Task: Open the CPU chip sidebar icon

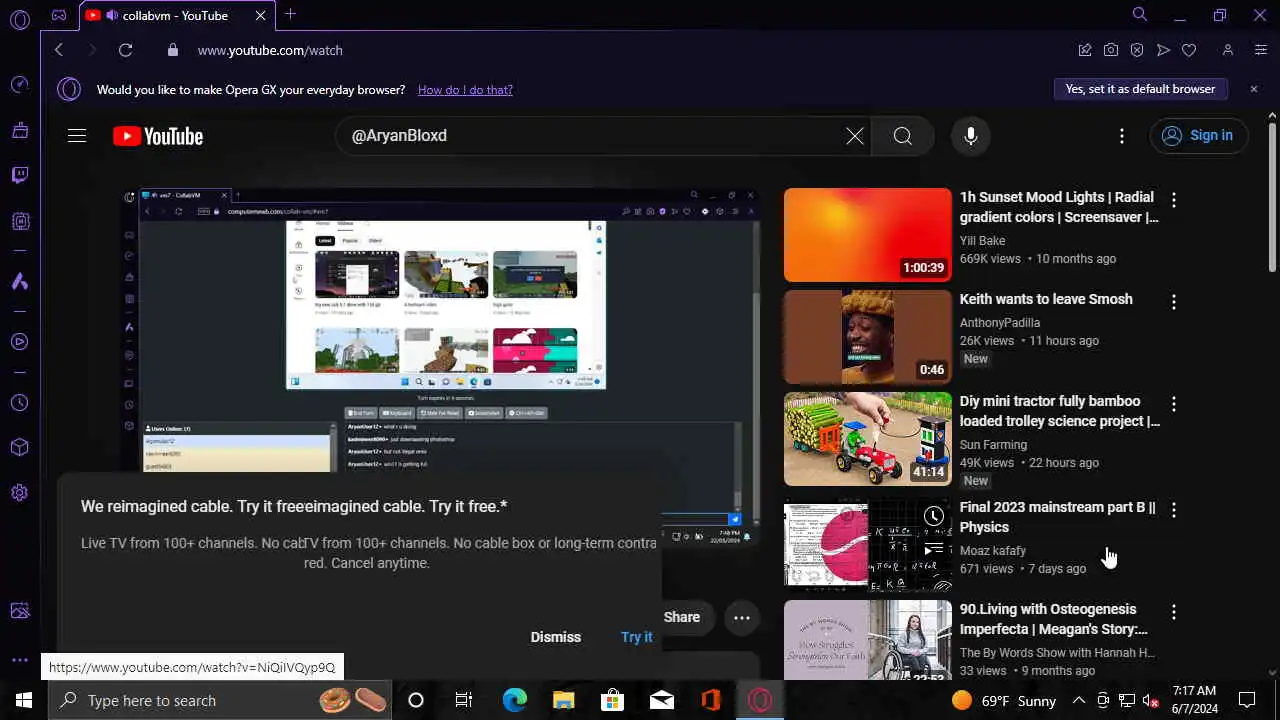Action: [x=20, y=221]
